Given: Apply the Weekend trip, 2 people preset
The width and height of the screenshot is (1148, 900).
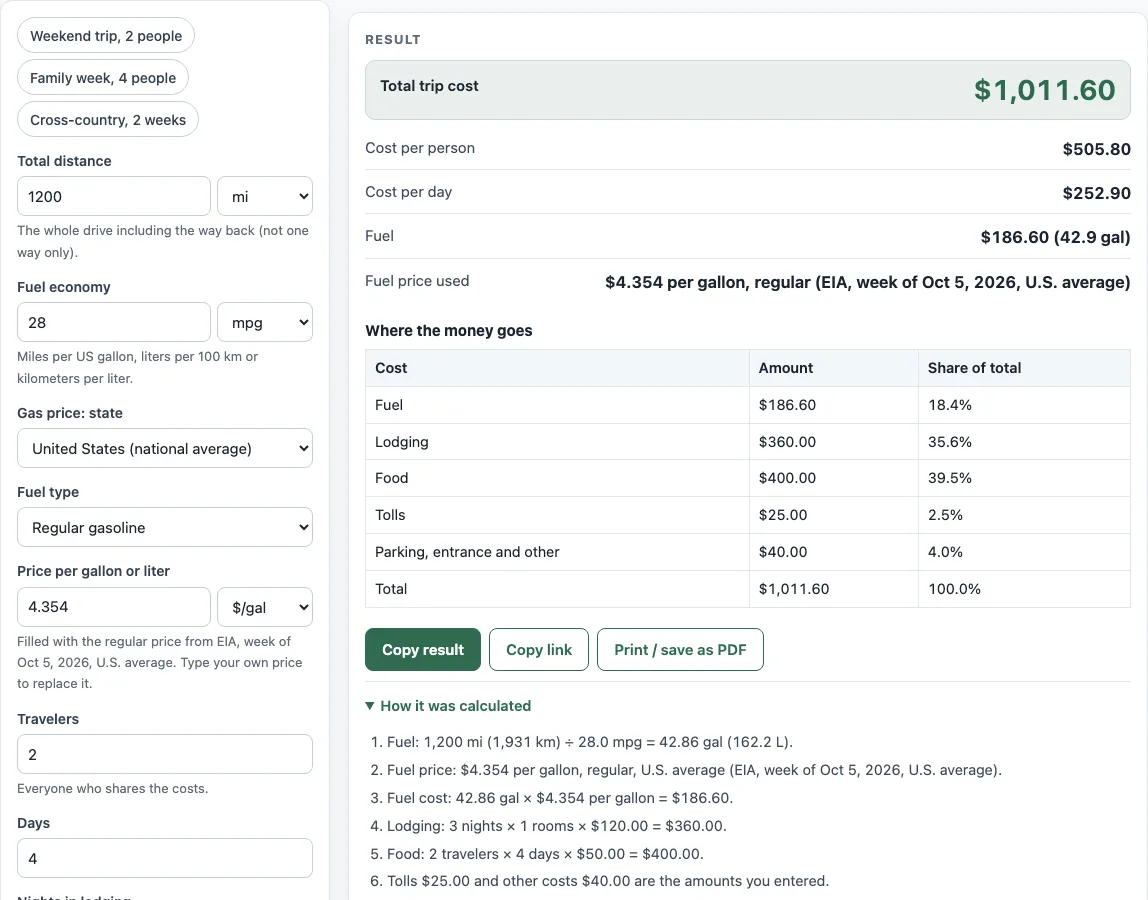Looking at the screenshot, I should (106, 36).
